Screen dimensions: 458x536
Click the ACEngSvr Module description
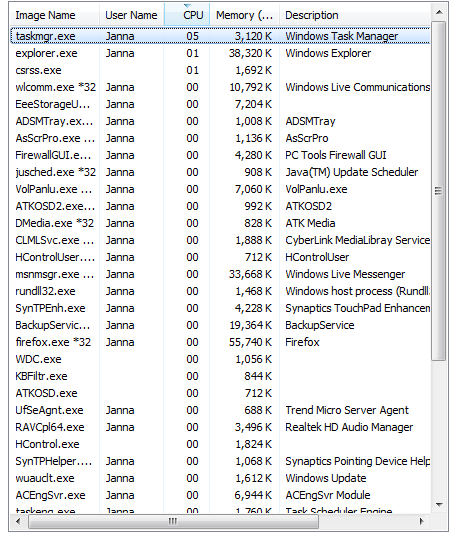(x=328, y=495)
